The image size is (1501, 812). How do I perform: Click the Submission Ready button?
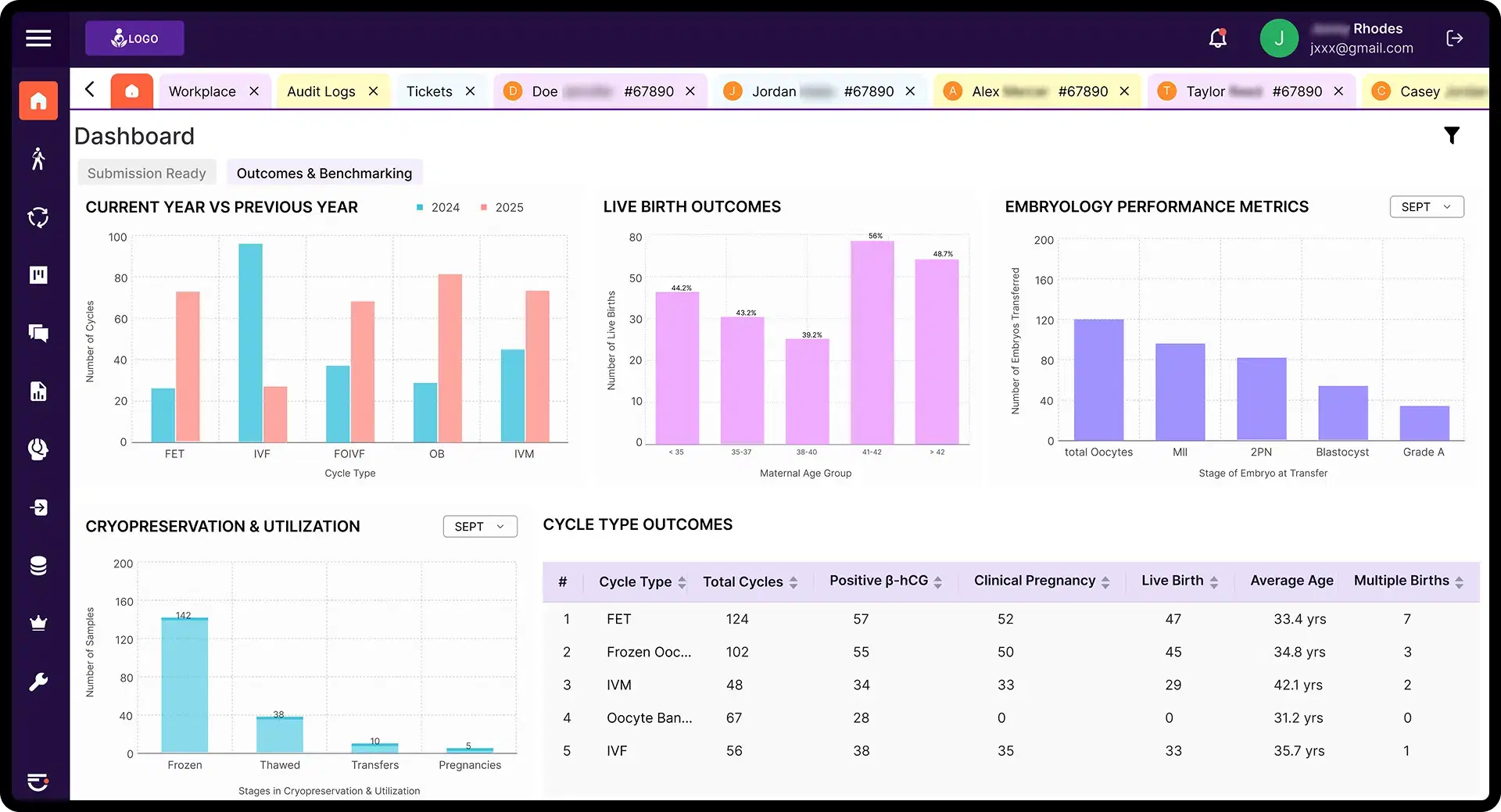coord(146,173)
